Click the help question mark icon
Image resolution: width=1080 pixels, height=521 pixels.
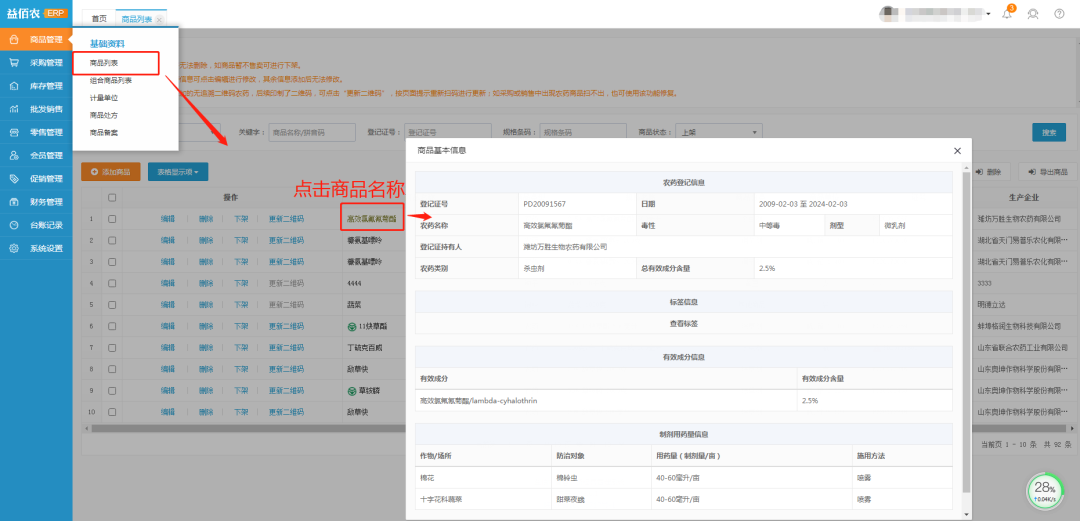(1059, 14)
